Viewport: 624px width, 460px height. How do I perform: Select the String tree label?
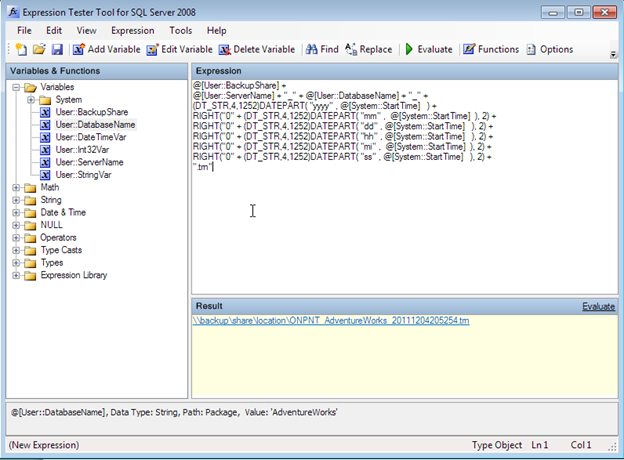51,200
